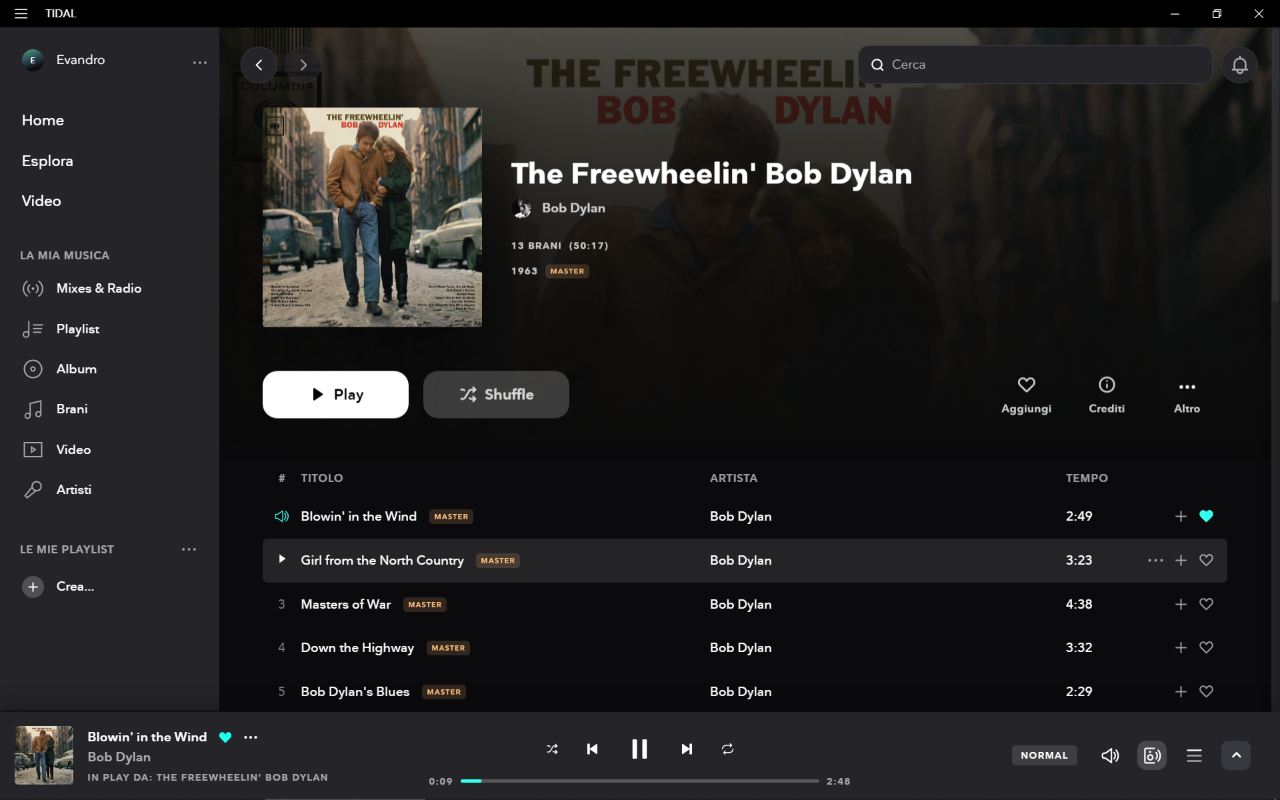1280x800 pixels.
Task: Open the sound output device icon
Action: point(1152,755)
